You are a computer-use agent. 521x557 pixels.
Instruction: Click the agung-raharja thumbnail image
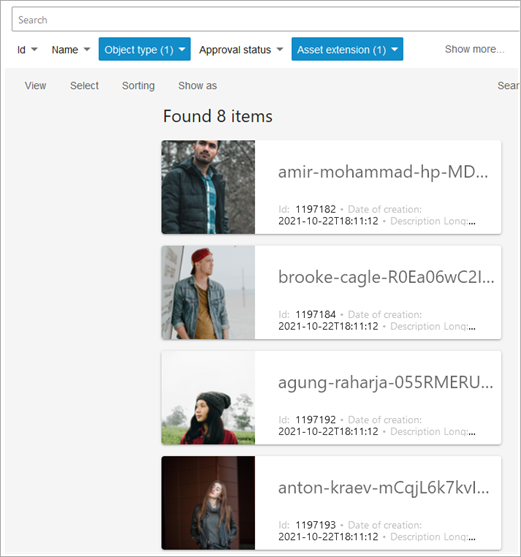[x=208, y=398]
